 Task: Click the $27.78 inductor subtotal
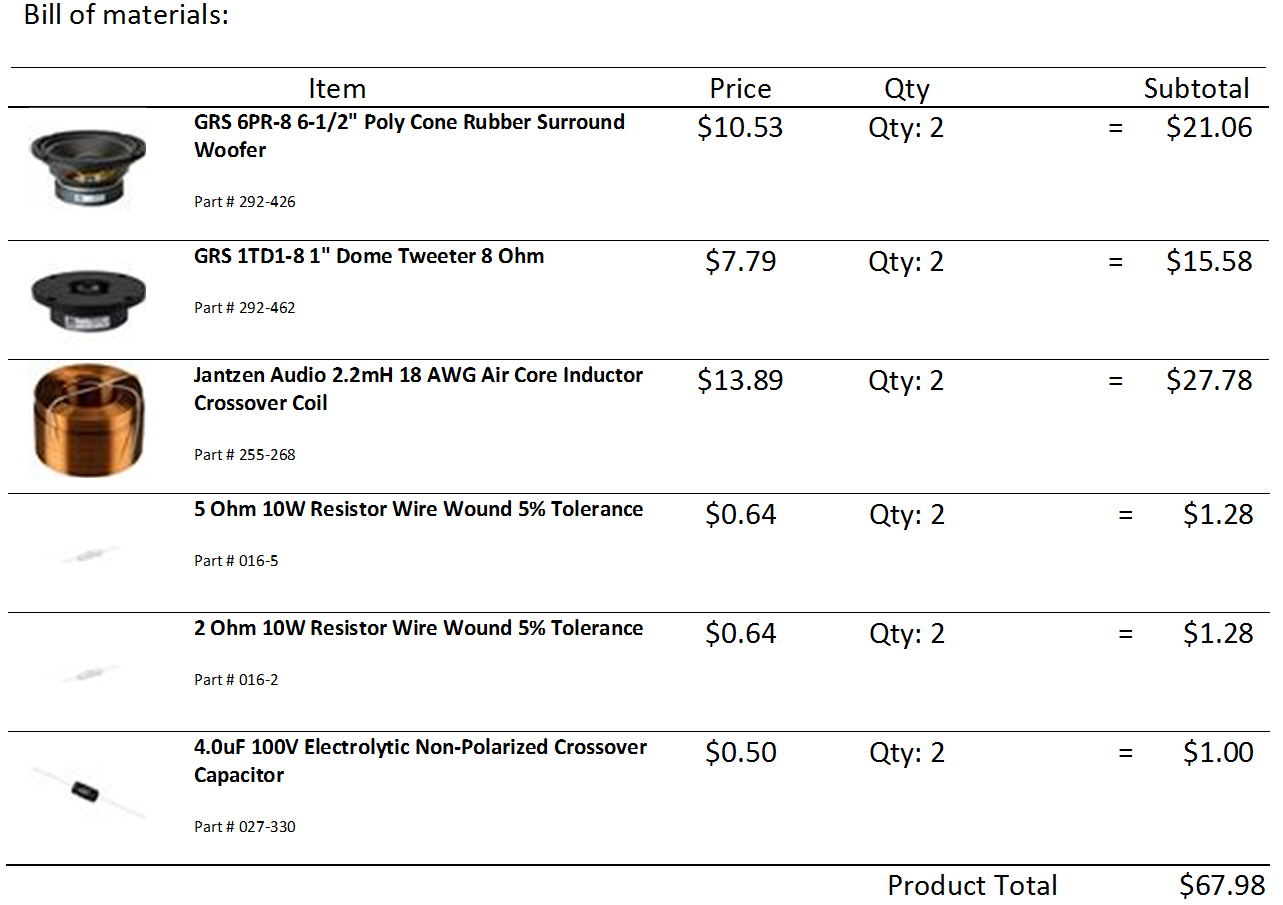click(1209, 381)
